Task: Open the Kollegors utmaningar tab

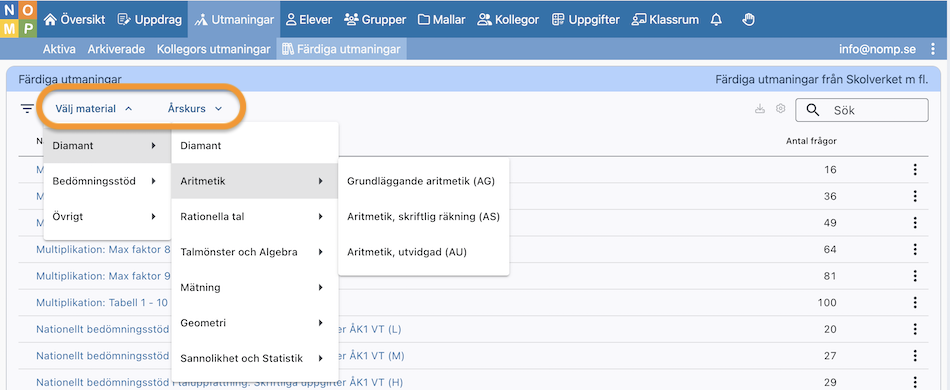Action: pyautogui.click(x=213, y=49)
